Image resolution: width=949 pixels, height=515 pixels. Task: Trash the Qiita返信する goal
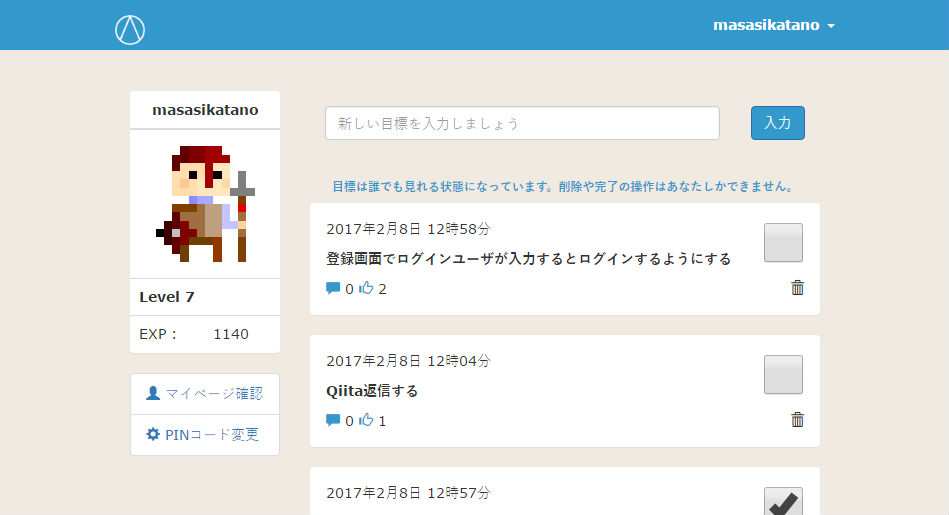click(797, 420)
